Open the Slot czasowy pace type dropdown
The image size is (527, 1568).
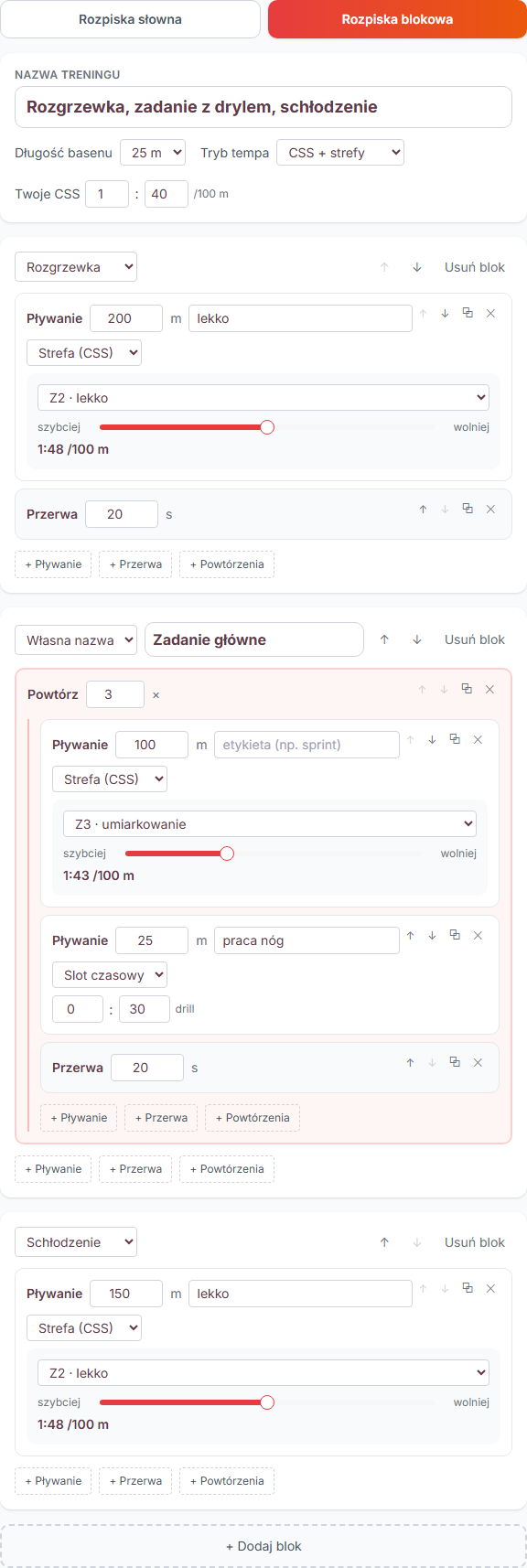[x=110, y=975]
